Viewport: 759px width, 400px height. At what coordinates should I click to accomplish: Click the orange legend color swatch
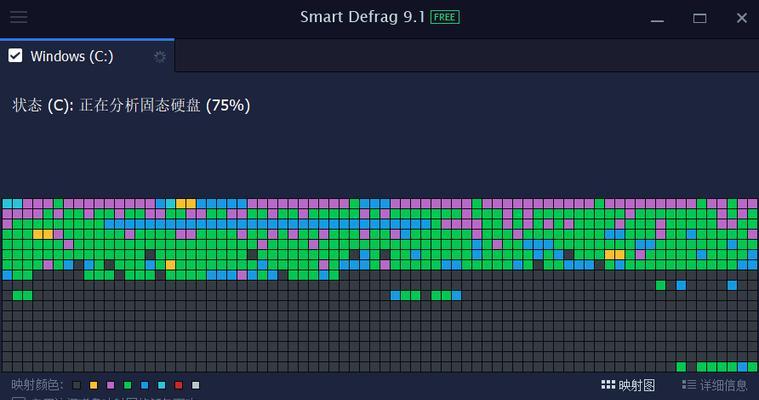(93, 385)
